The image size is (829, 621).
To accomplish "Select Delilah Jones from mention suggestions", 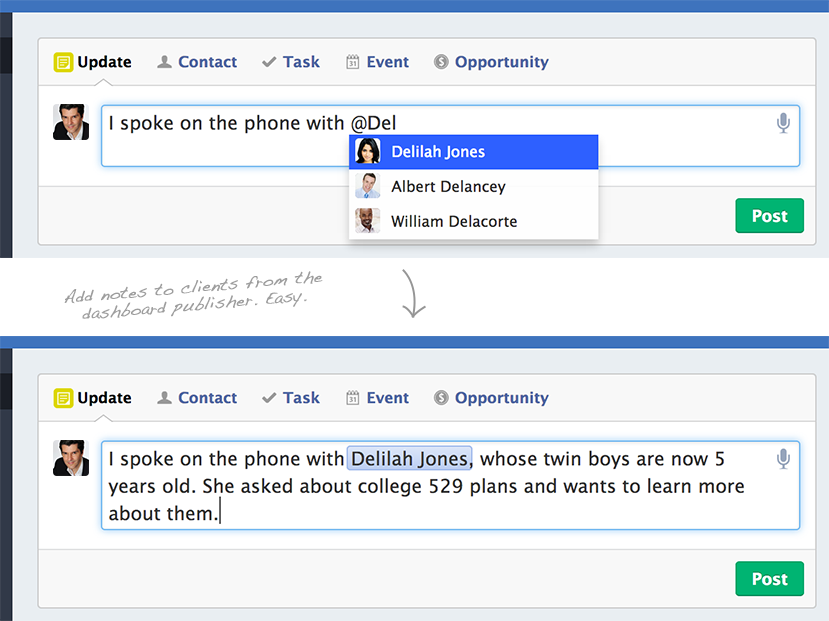I will pos(474,152).
